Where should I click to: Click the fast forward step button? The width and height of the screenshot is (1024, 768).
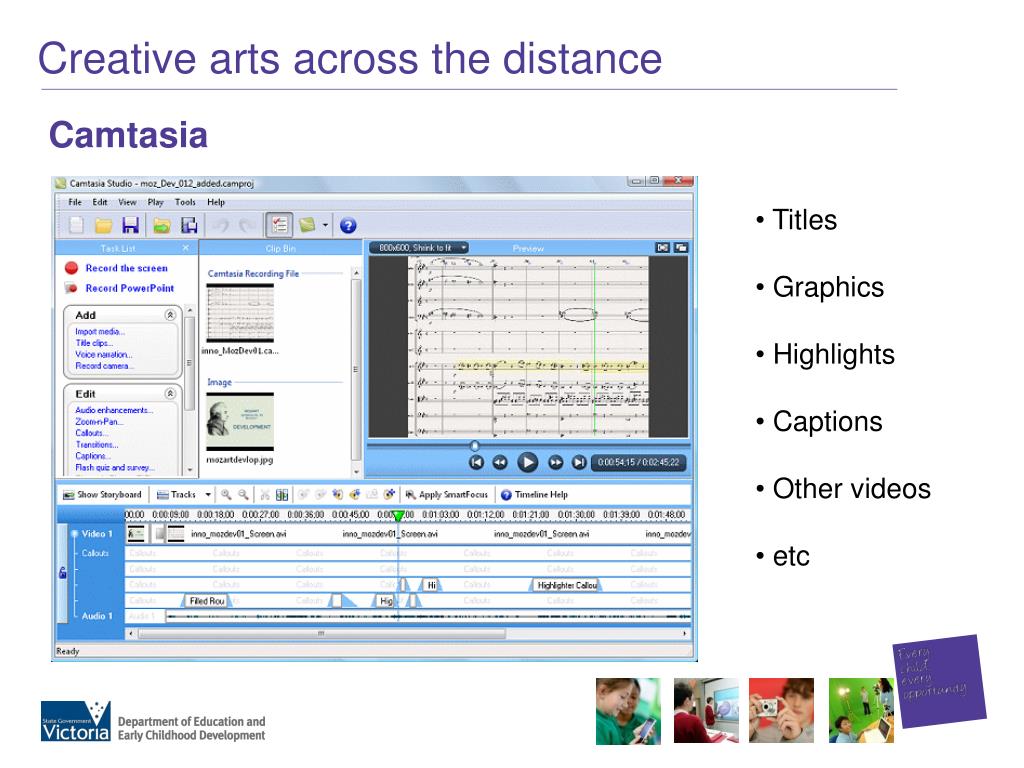pos(555,462)
